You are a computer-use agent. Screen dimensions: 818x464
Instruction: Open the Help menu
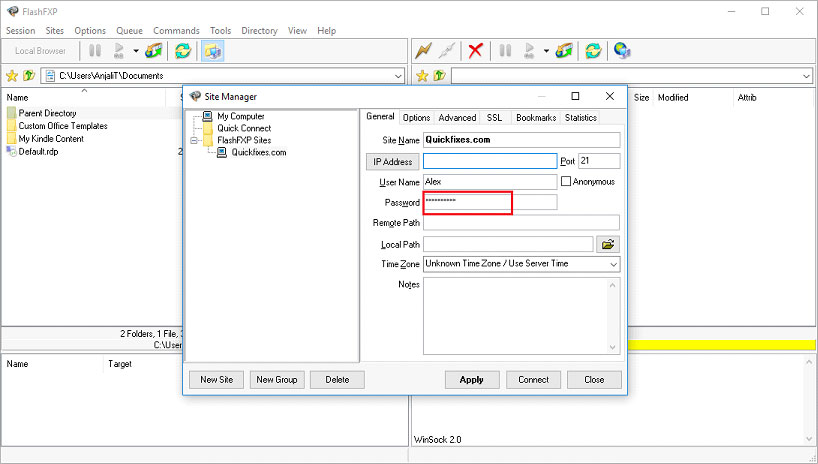327,31
